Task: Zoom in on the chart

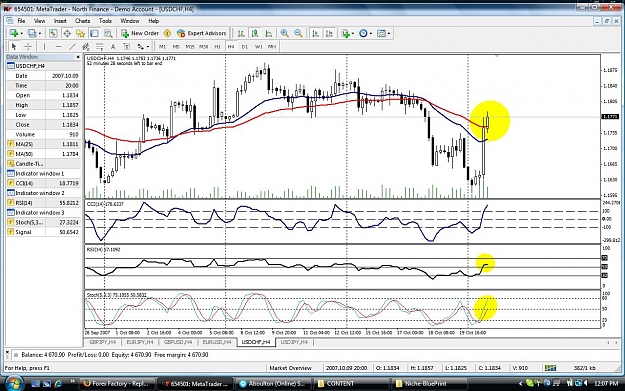Action: [285, 33]
